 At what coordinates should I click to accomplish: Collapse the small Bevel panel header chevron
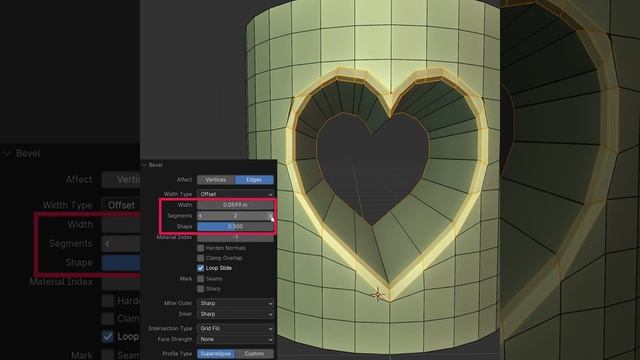click(144, 165)
